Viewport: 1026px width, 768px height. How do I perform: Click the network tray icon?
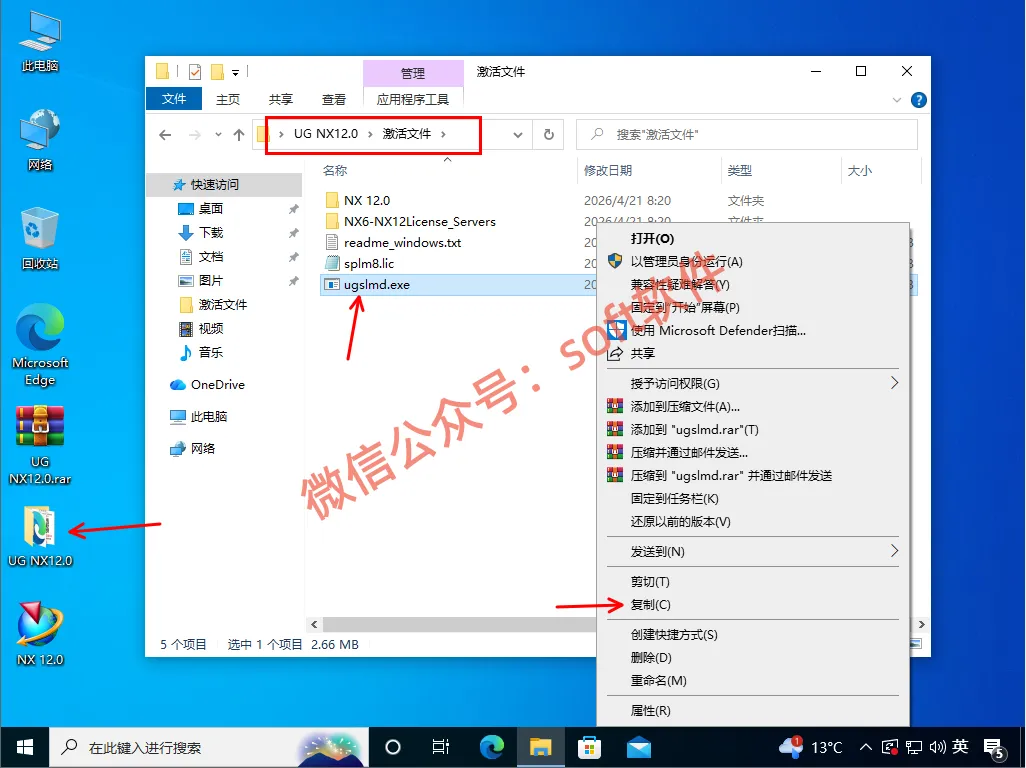pyautogui.click(x=914, y=747)
